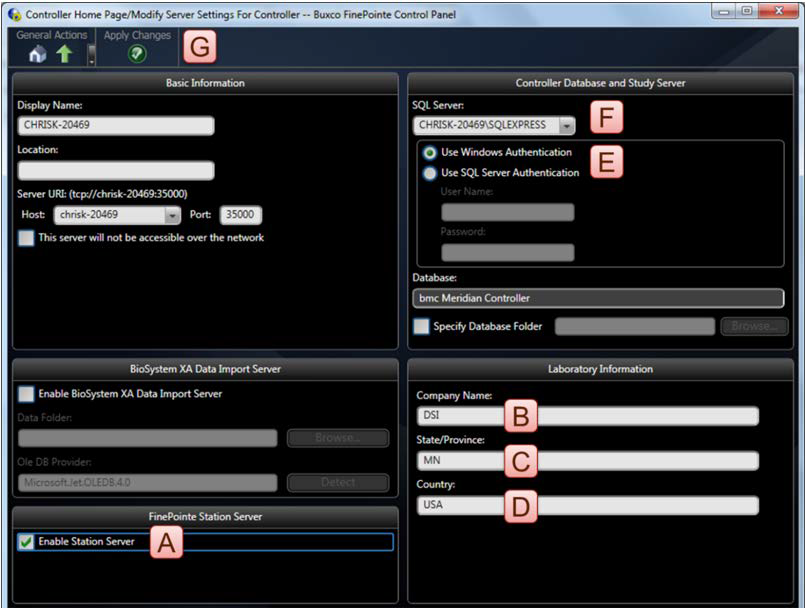
Task: Check 'This server will not be accessible' box
Action: 26,238
